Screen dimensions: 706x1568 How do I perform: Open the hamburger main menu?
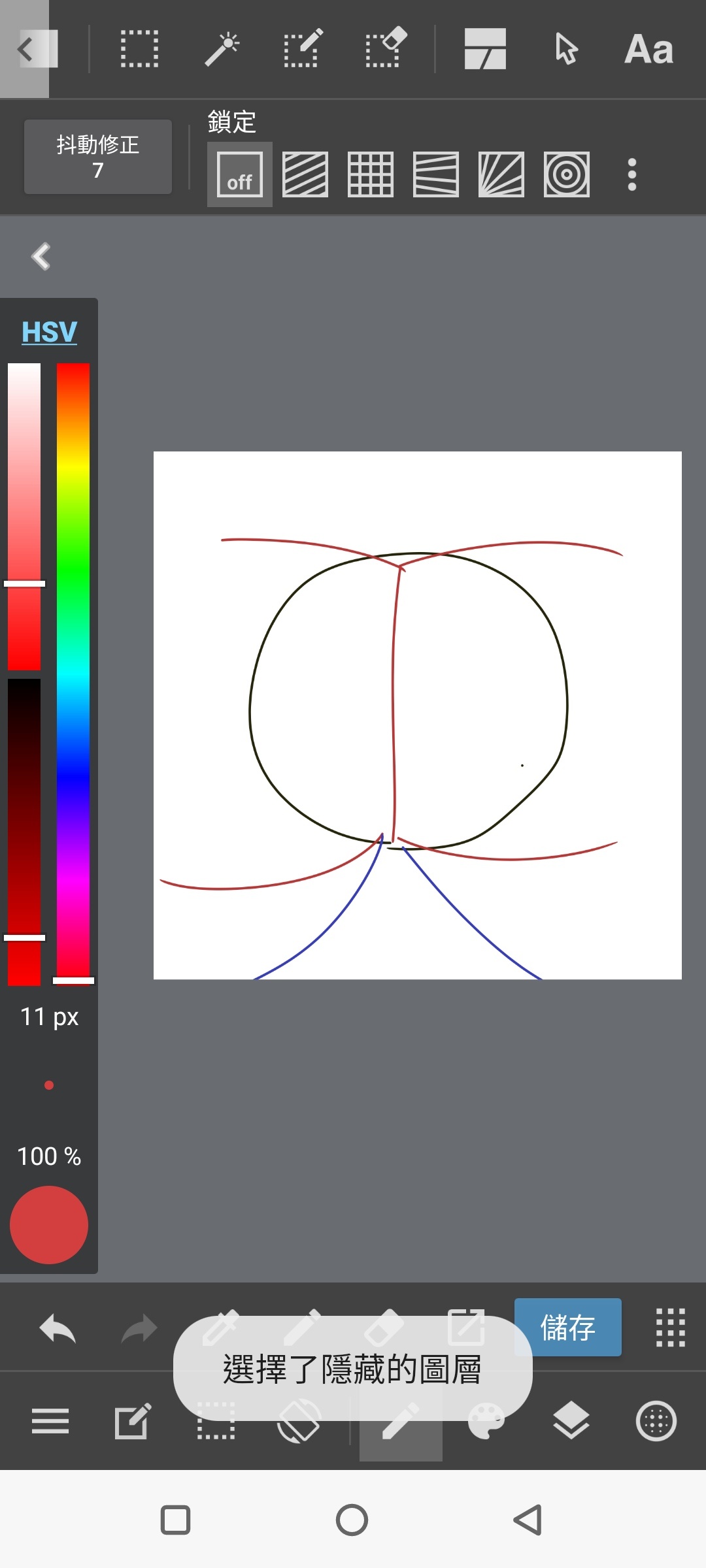(x=50, y=1421)
